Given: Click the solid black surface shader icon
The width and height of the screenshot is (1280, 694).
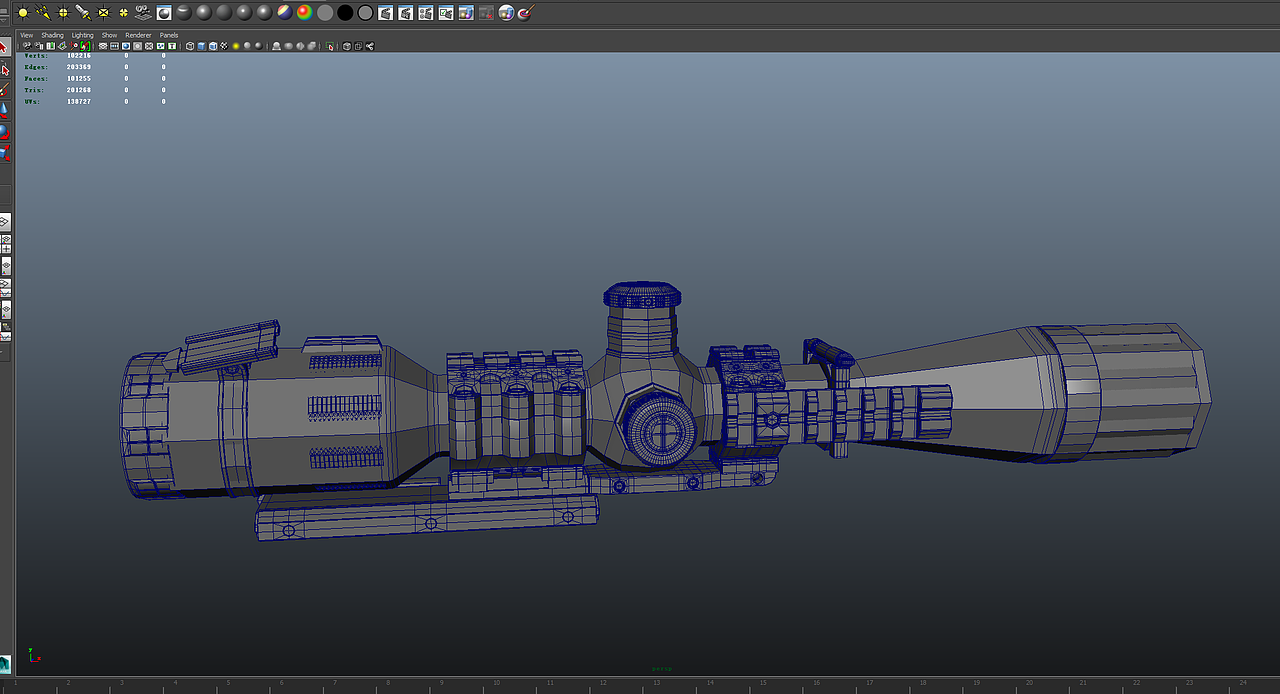Looking at the screenshot, I should 345,13.
